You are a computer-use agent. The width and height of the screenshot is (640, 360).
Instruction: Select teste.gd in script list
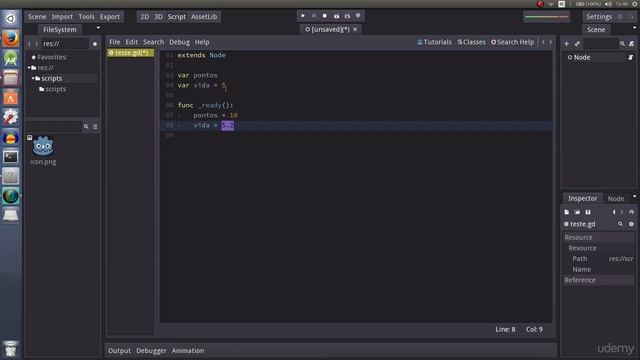131,53
